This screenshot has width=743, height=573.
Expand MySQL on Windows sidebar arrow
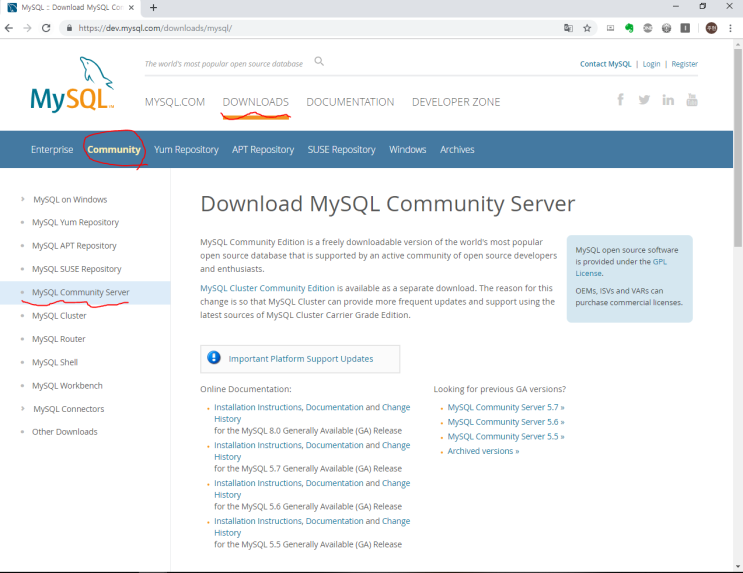pos(22,199)
